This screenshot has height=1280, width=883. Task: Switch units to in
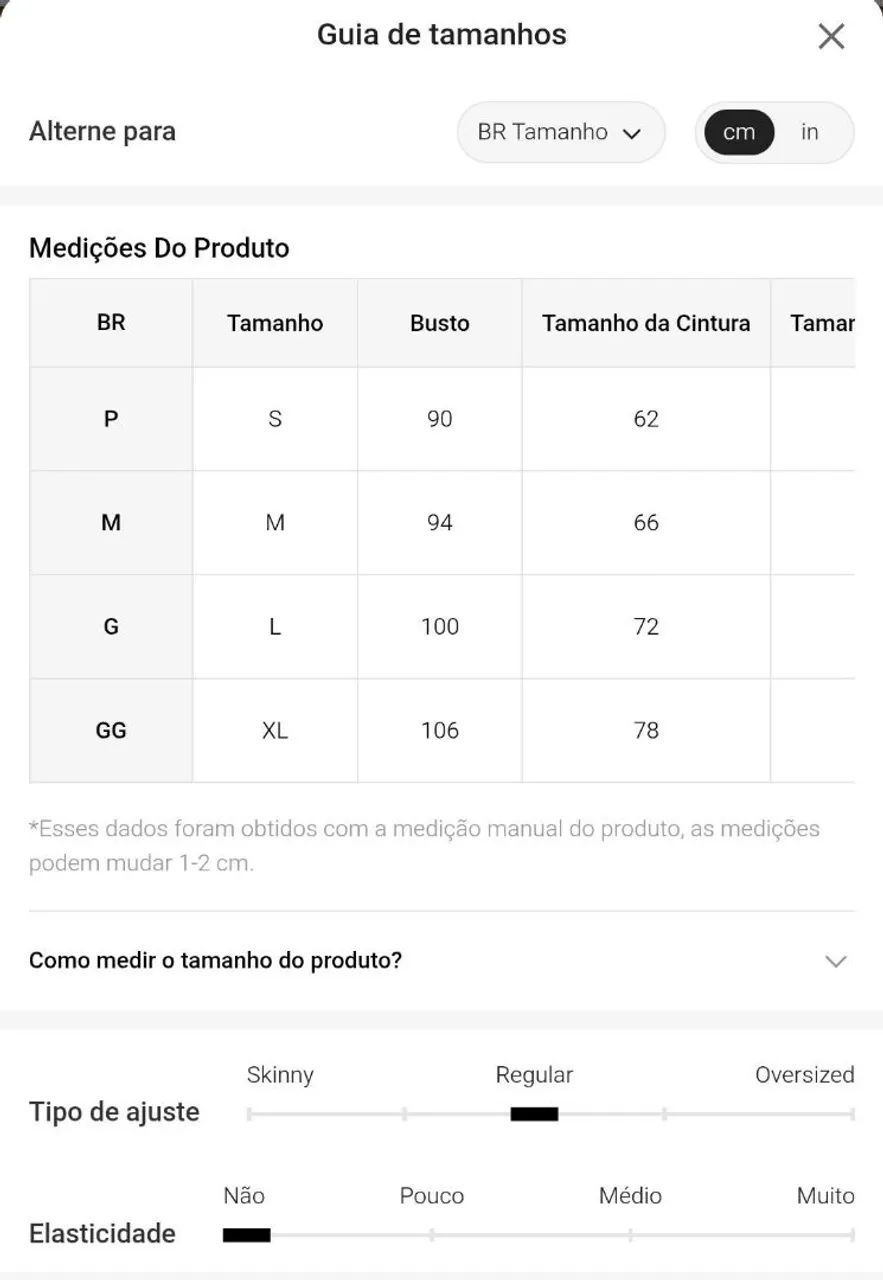[810, 132]
